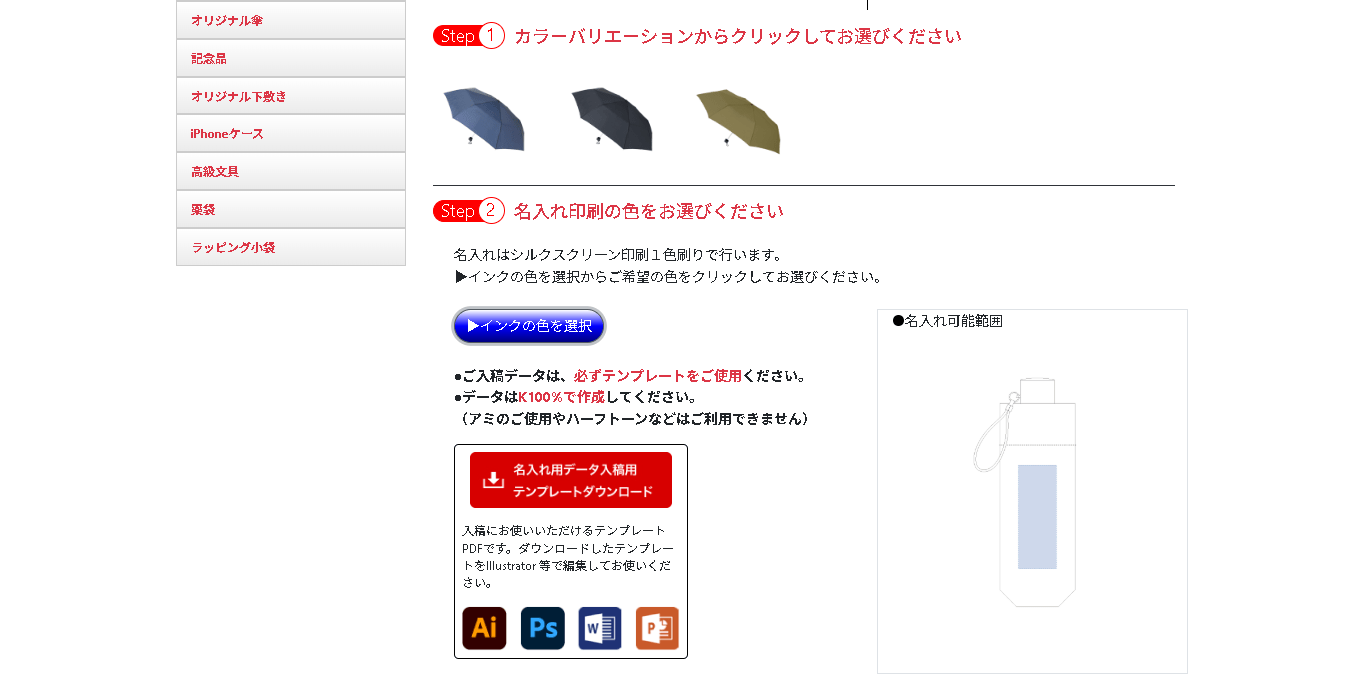
Task: Click the Photoshop icon
Action: [542, 628]
